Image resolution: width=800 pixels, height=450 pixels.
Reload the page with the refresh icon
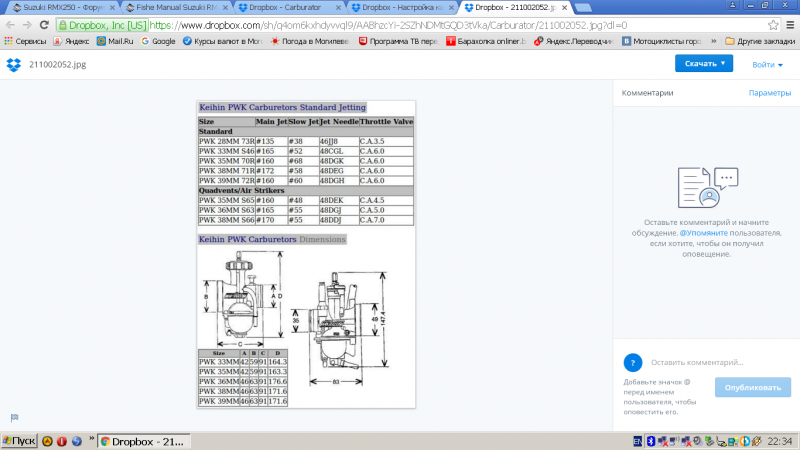tap(44, 25)
